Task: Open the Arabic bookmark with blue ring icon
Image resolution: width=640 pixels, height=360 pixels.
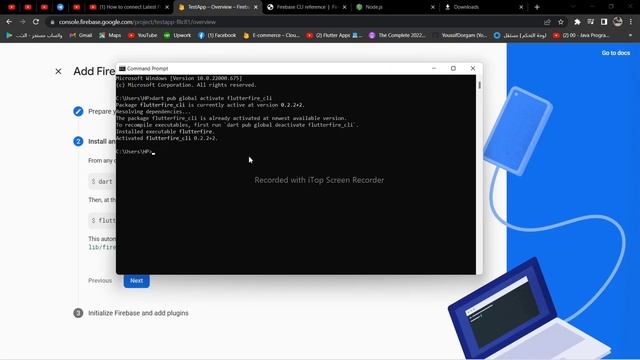Action: pos(520,36)
